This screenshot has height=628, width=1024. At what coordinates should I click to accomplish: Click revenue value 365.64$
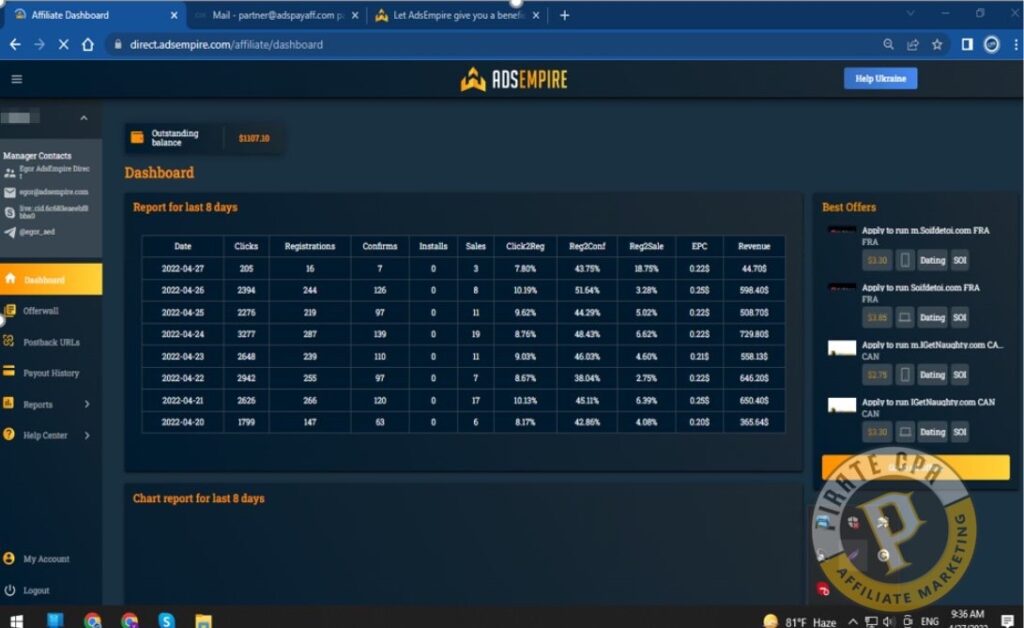(x=754, y=422)
